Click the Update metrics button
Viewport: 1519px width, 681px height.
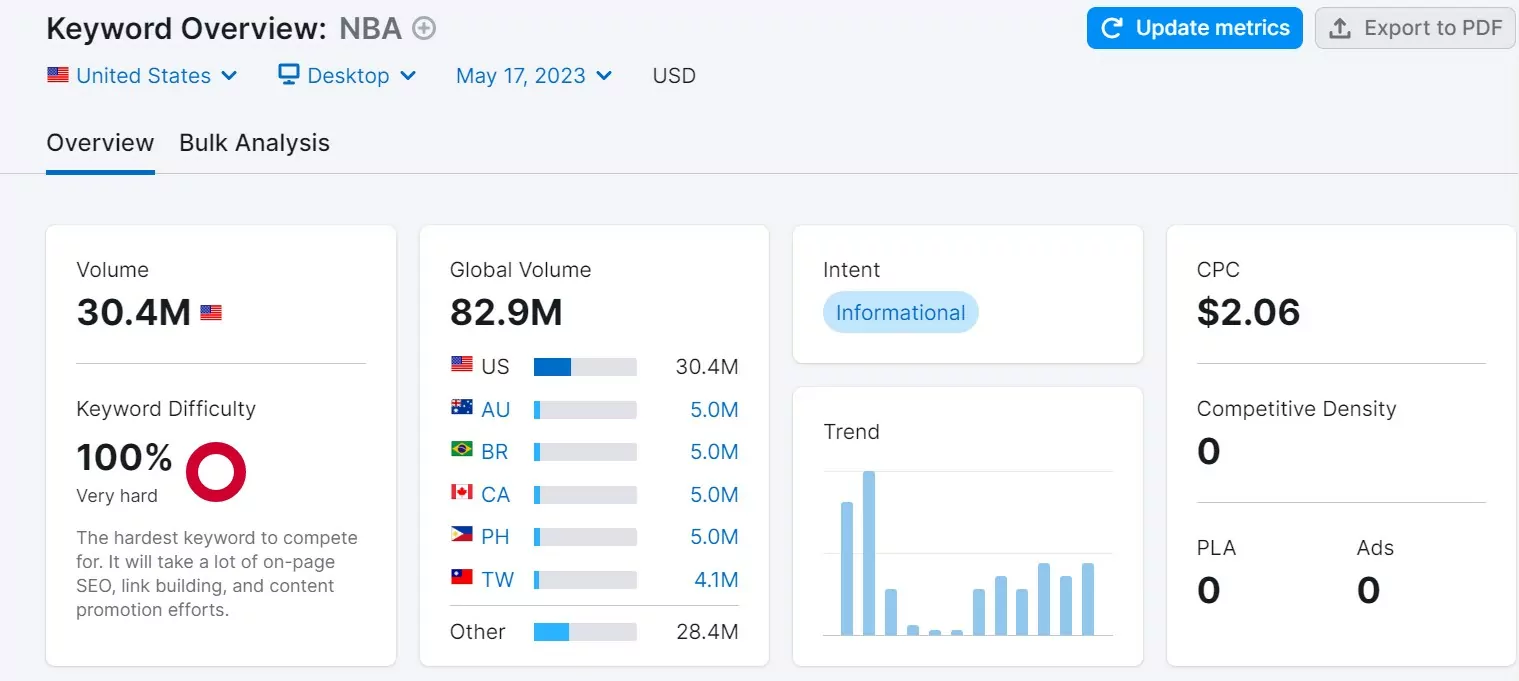click(x=1194, y=28)
